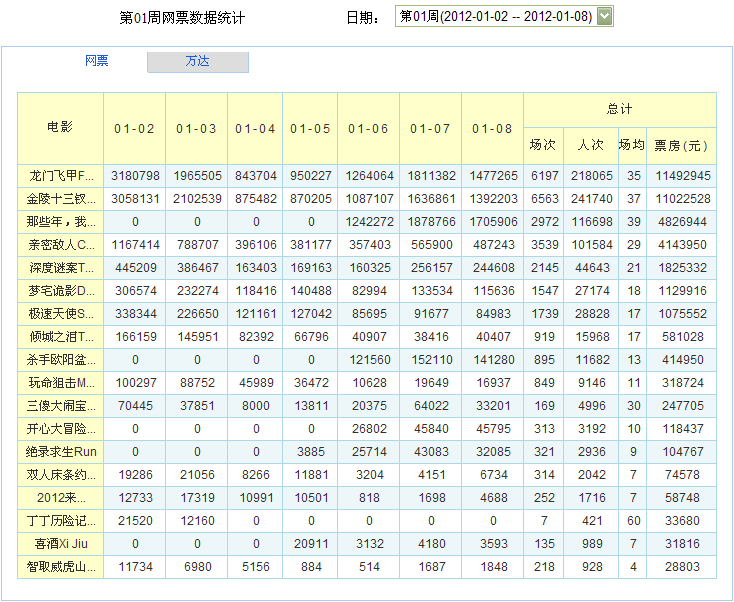Click the 01-08 column header

pyautogui.click(x=492, y=128)
